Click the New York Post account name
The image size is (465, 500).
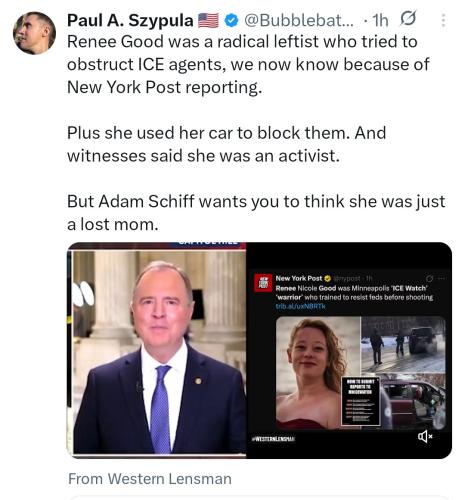(299, 278)
